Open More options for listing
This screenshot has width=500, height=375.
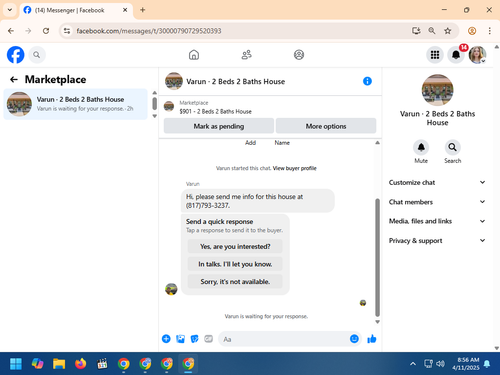tap(326, 126)
